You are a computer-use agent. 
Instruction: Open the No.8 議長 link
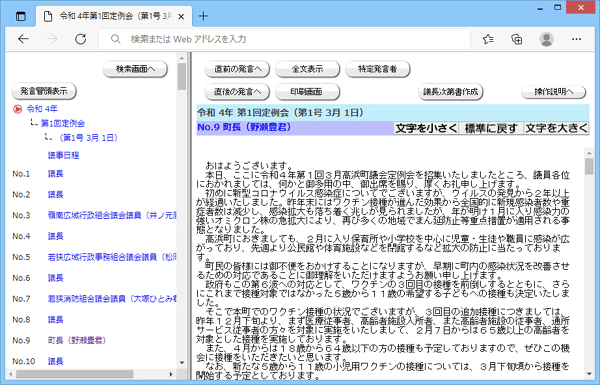pyautogui.click(x=55, y=320)
